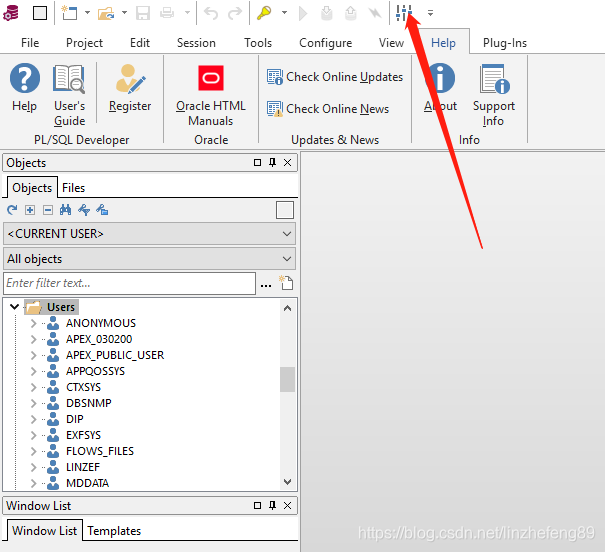Image resolution: width=605 pixels, height=552 pixels.
Task: Click the ellipsis button next to filter box
Action: pos(266,285)
